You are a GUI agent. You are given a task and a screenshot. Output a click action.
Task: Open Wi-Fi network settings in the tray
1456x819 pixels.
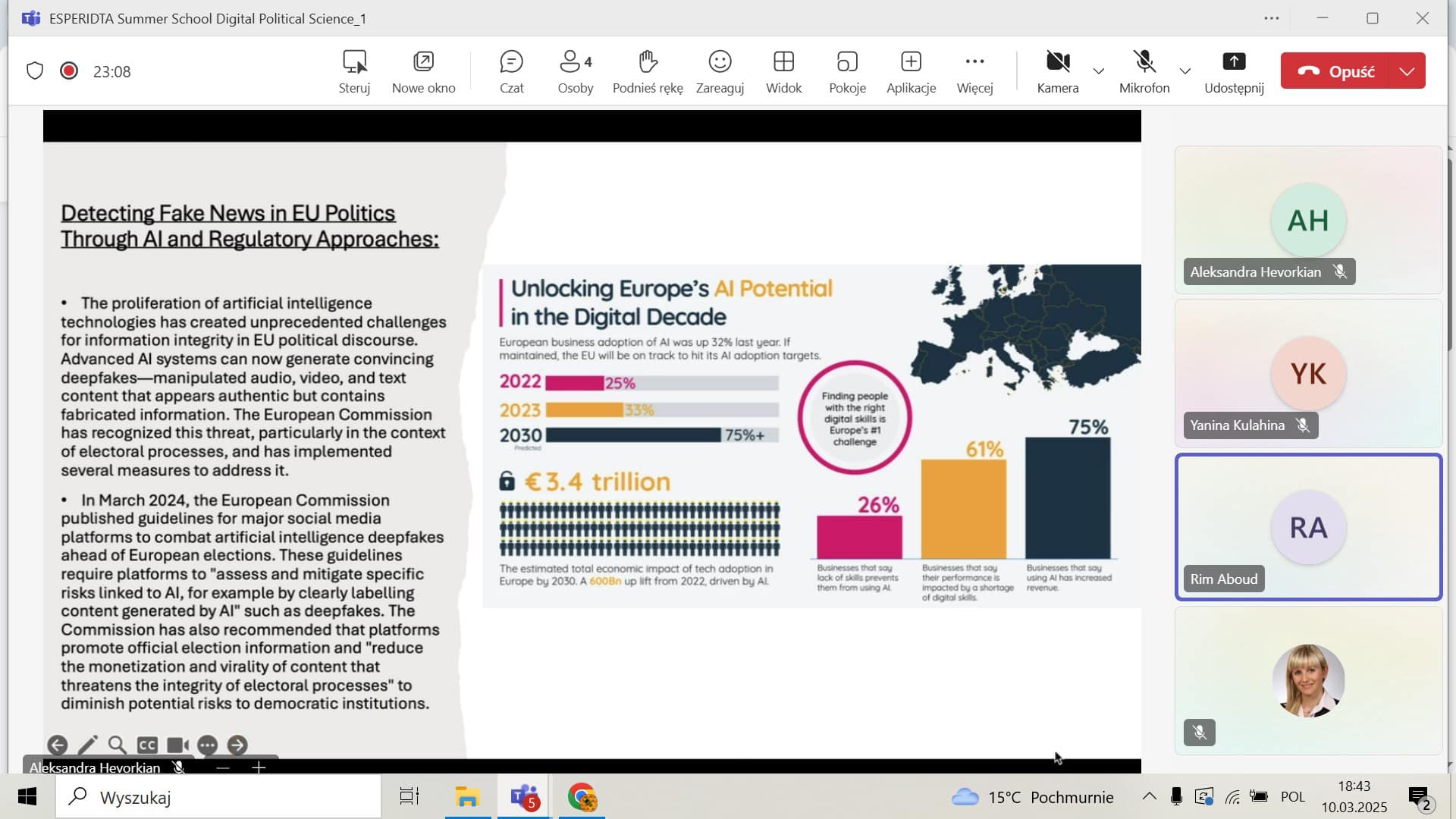click(1232, 796)
